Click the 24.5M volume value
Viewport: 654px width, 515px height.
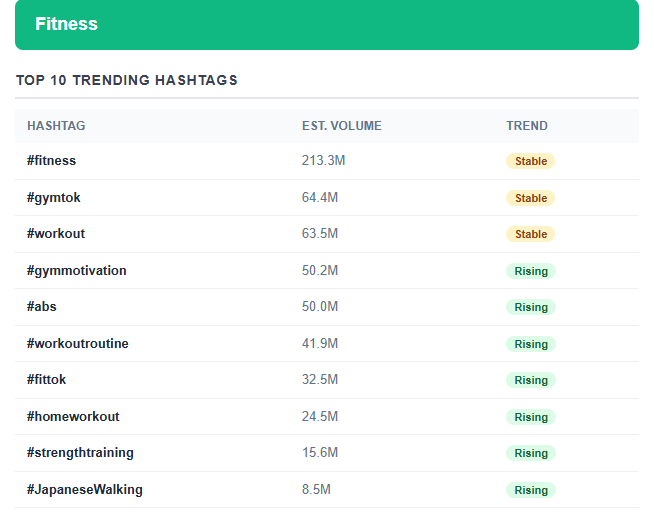(320, 417)
